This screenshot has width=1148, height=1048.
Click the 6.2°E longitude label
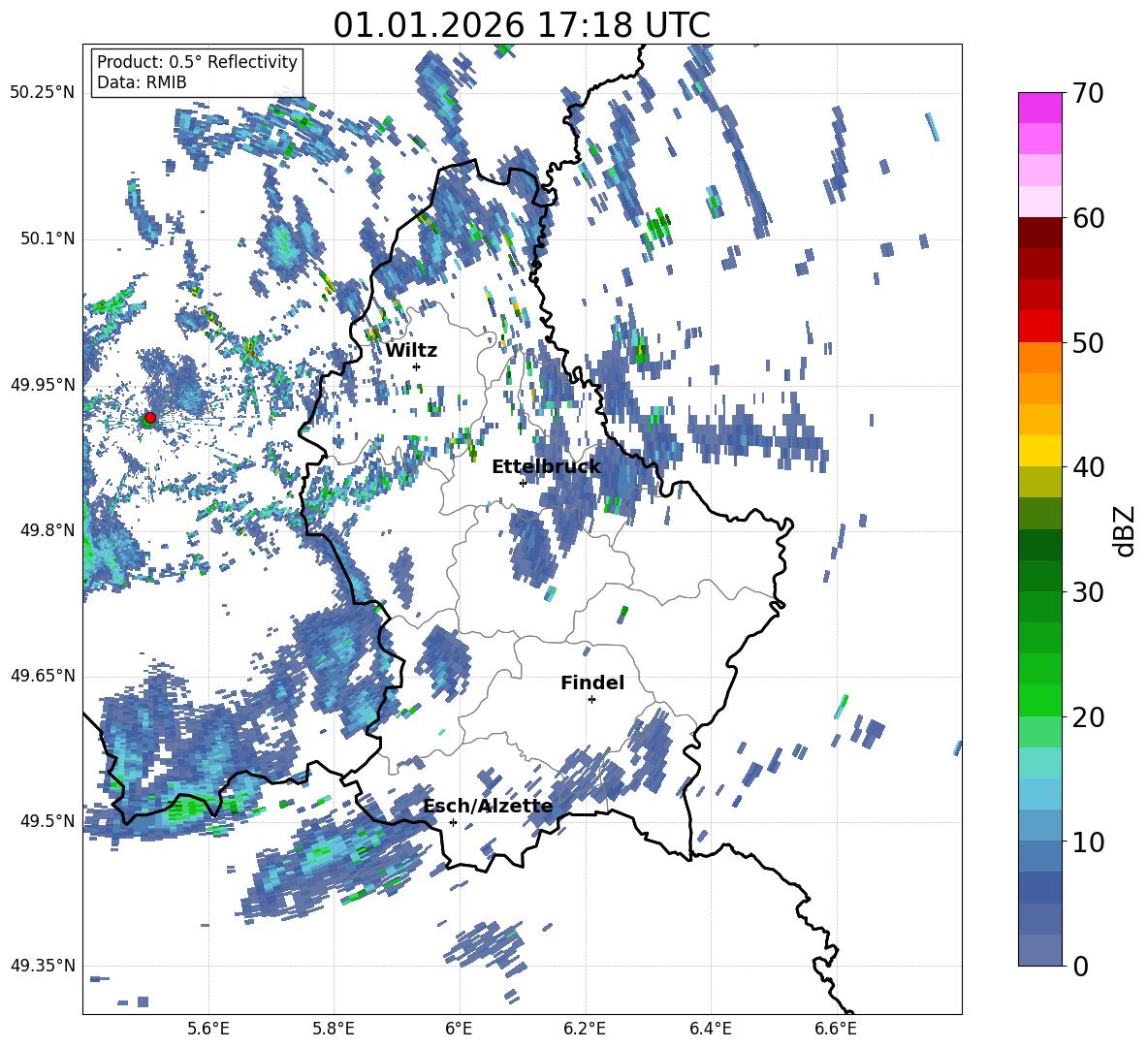pyautogui.click(x=585, y=1029)
